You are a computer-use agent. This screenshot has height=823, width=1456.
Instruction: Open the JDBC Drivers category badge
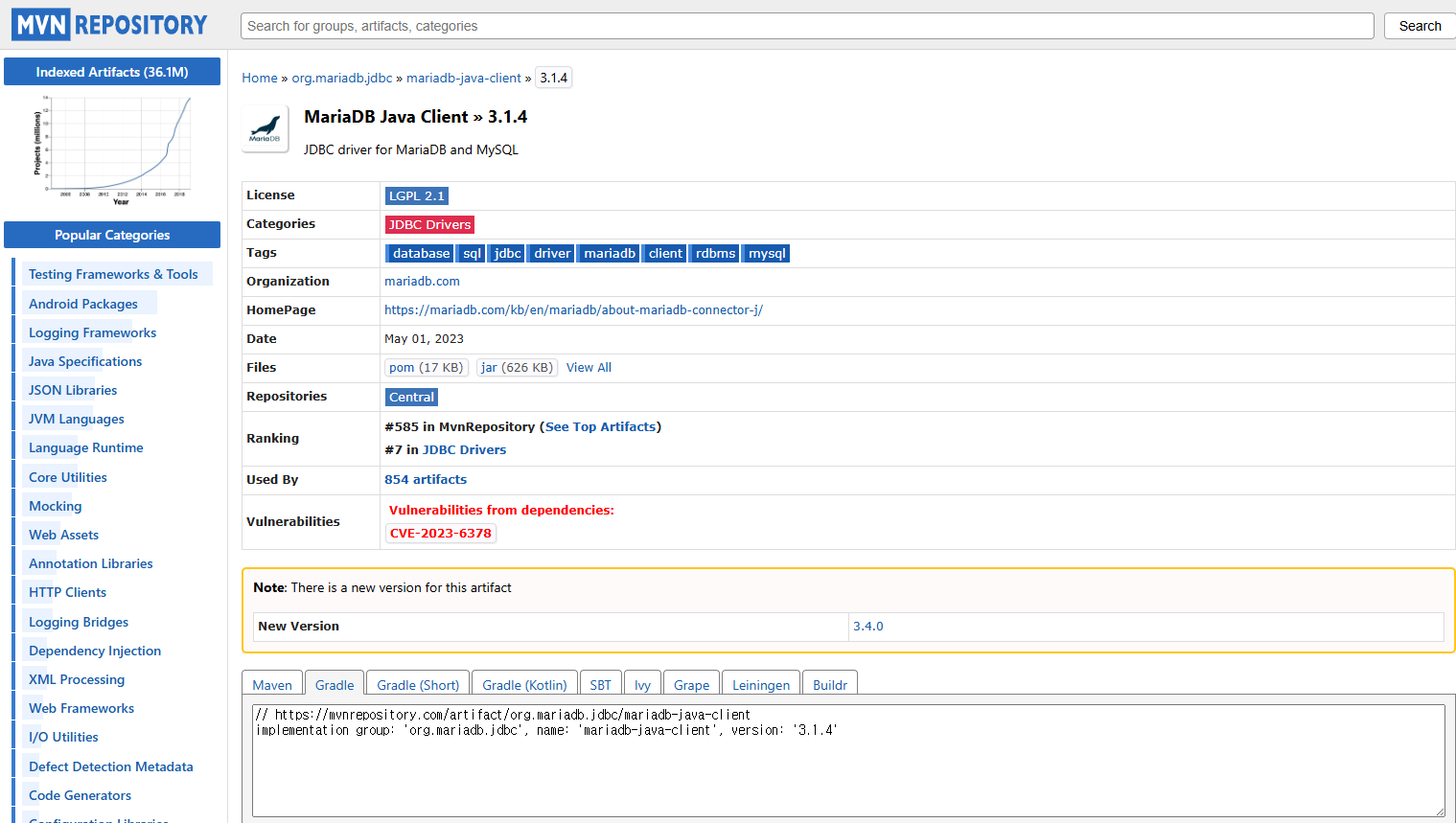pos(429,224)
